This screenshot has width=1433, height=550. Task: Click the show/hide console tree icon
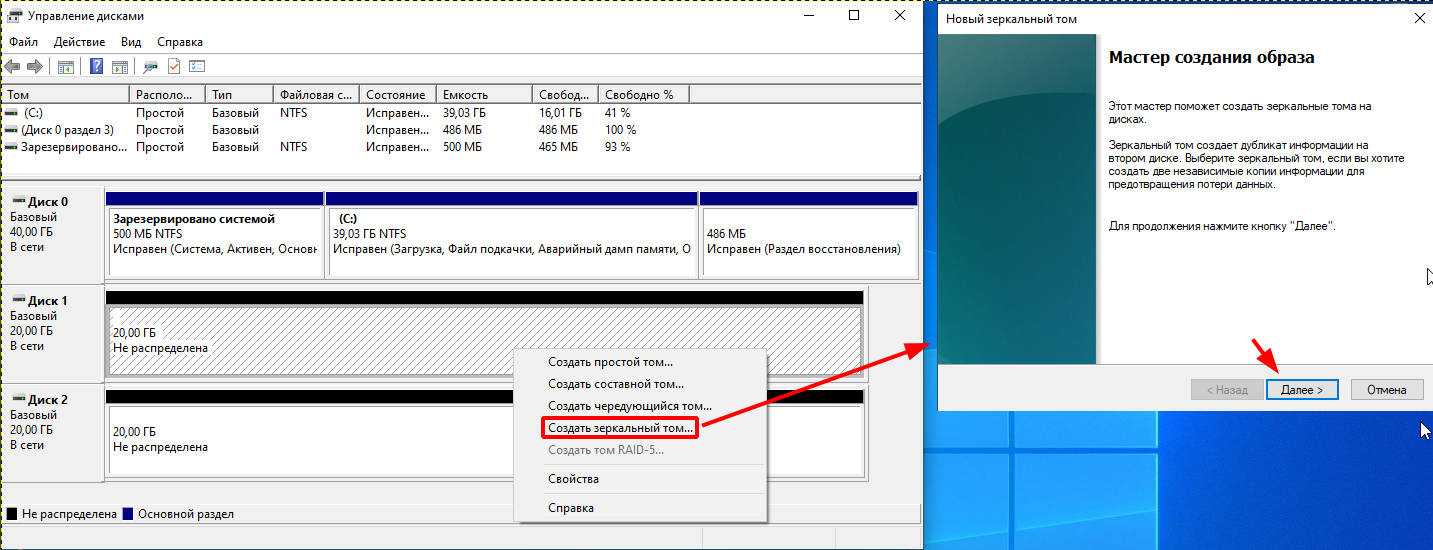(66, 67)
